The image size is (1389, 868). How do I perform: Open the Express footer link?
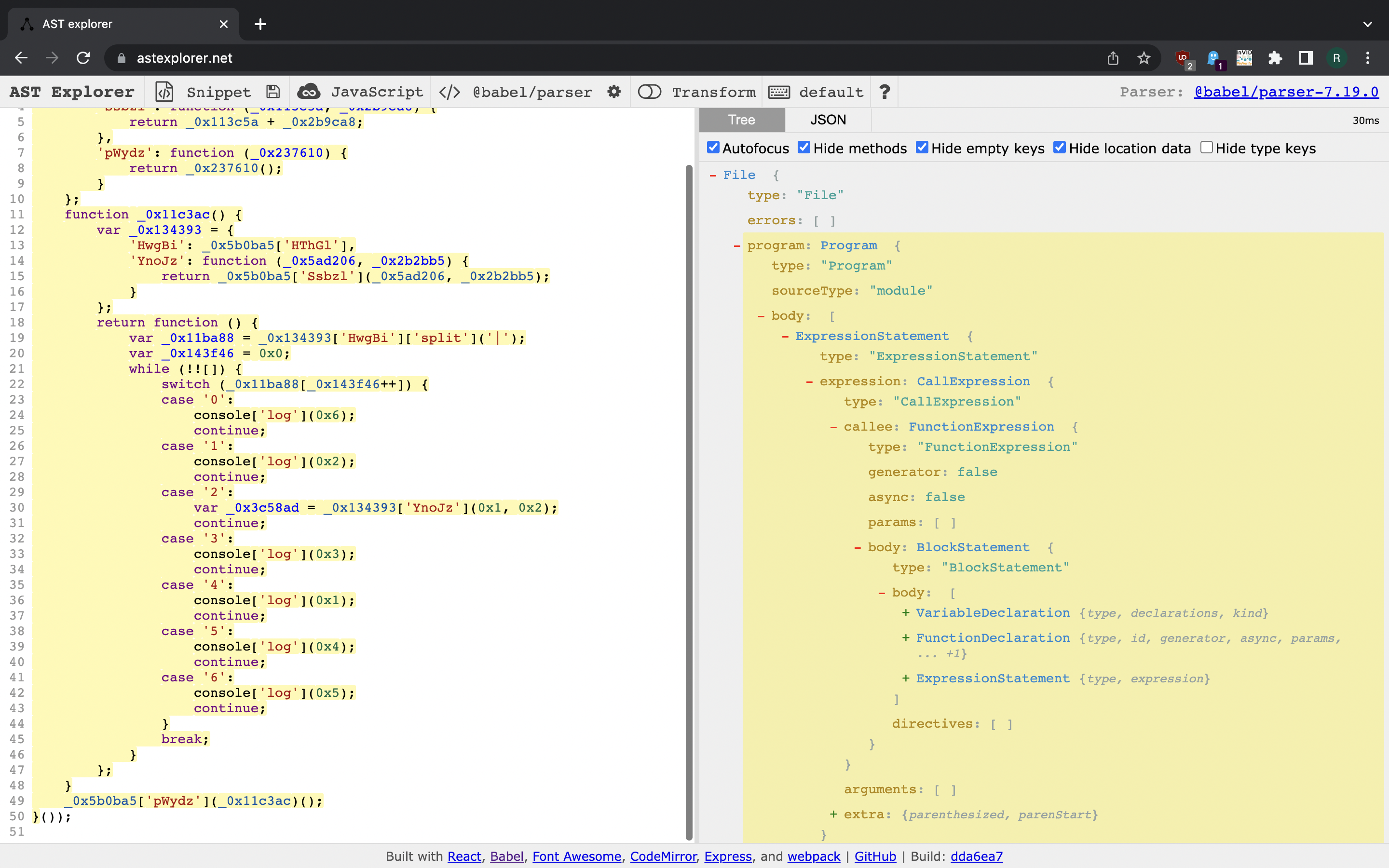(x=728, y=856)
